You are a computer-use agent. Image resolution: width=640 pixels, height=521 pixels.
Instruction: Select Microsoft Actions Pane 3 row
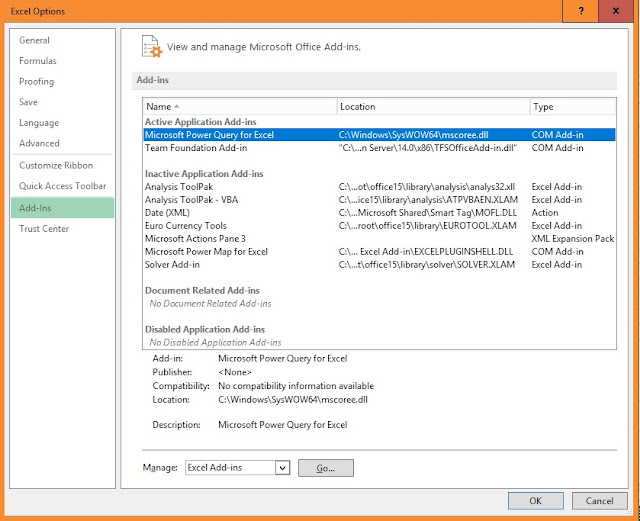click(x=379, y=239)
